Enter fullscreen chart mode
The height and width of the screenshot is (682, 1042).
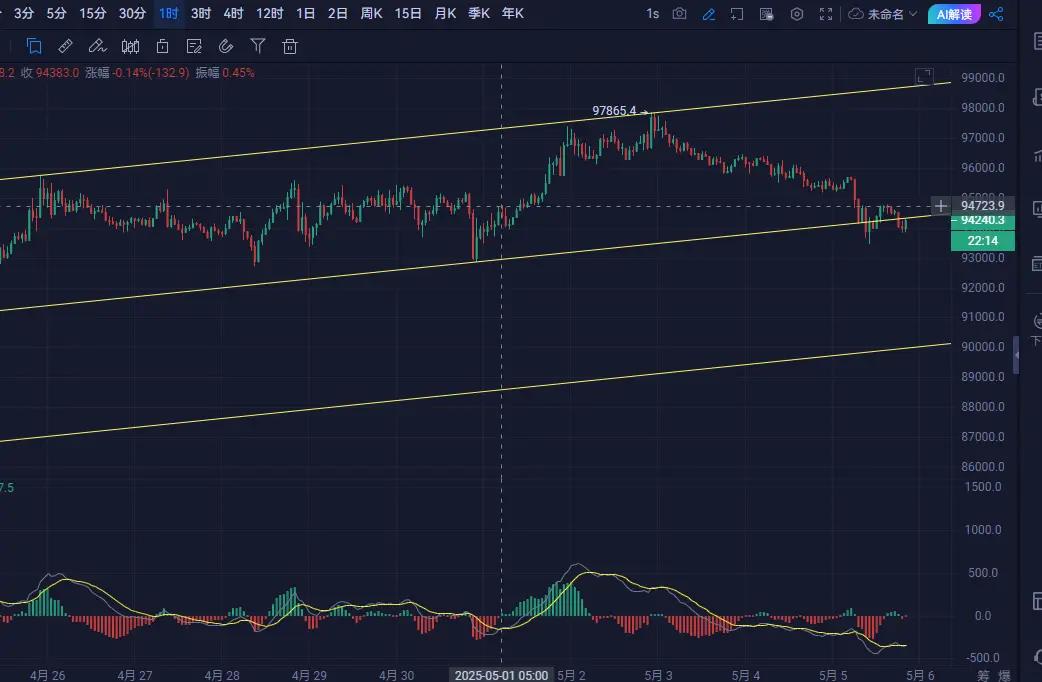point(826,14)
